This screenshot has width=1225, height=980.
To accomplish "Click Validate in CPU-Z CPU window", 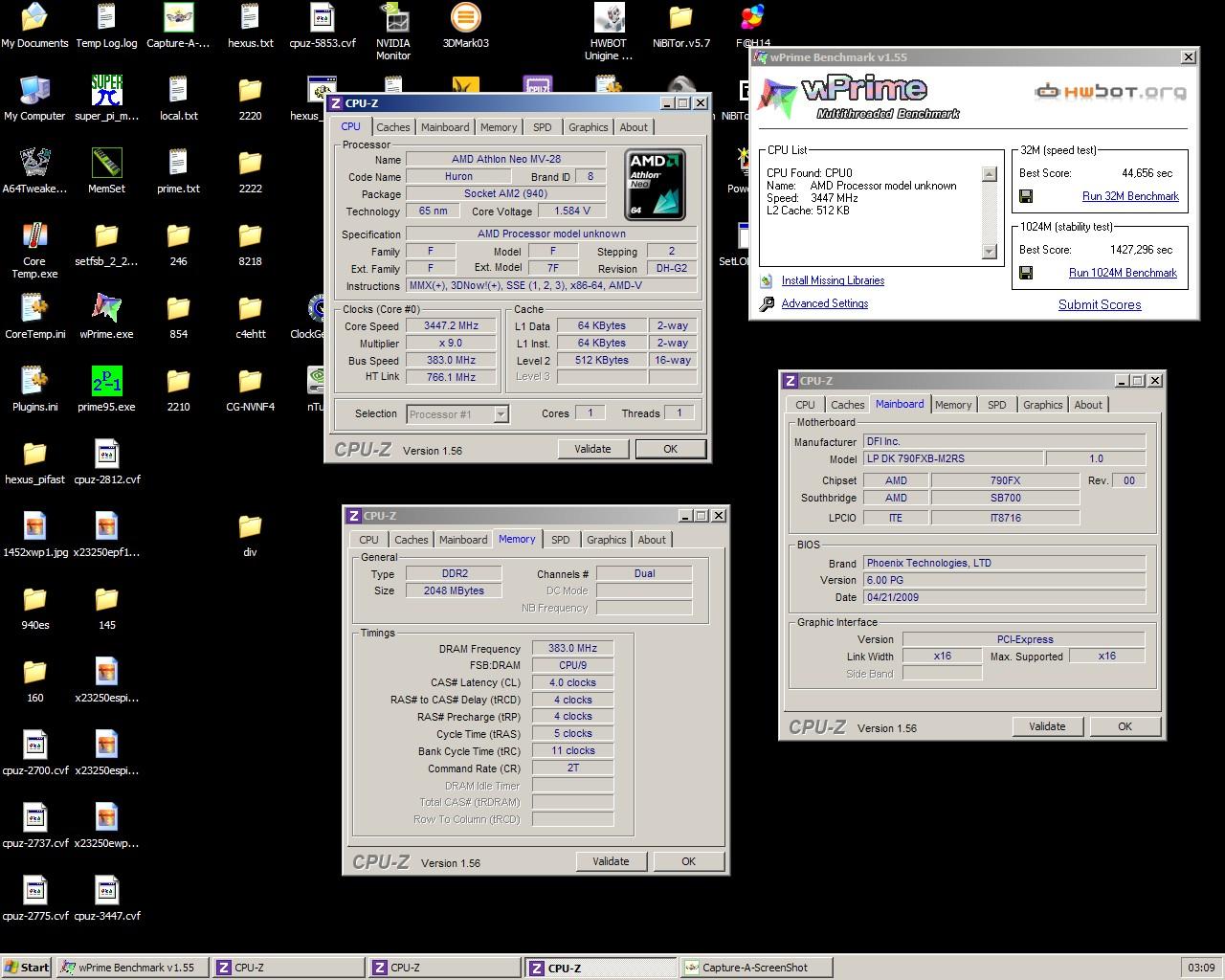I will (x=592, y=449).
